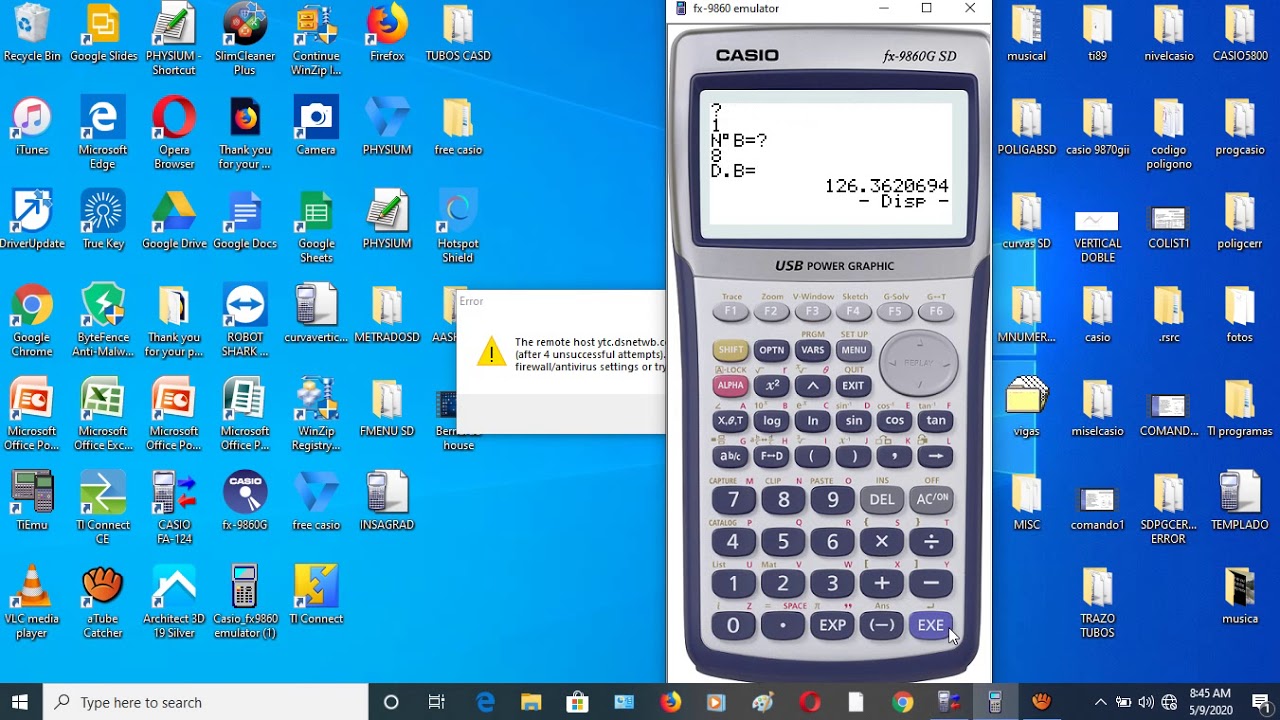Click the plus key on calculator
1280x720 pixels.
882,583
